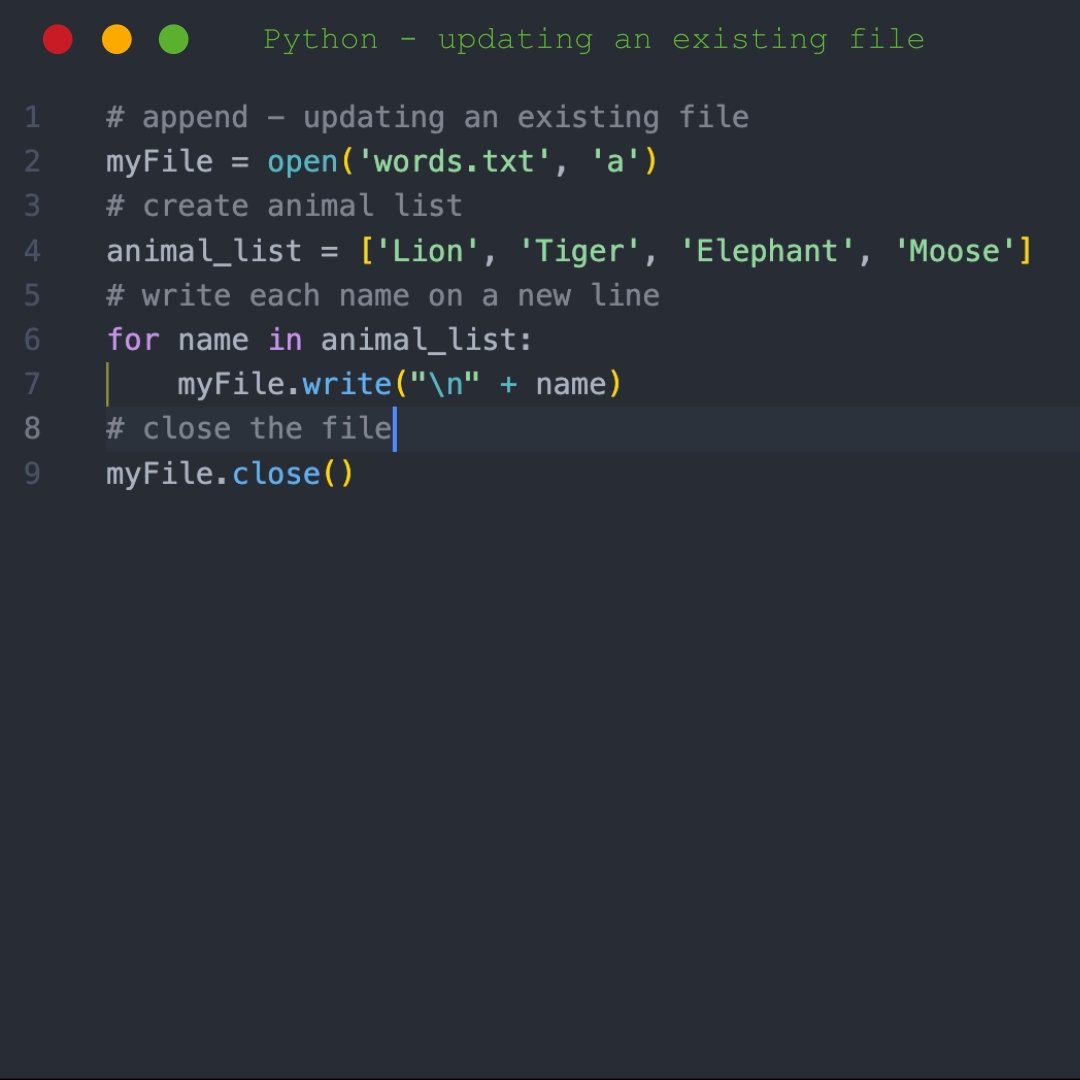Click the "\n" string on line 7
The image size is (1080, 1080).
[x=445, y=384]
